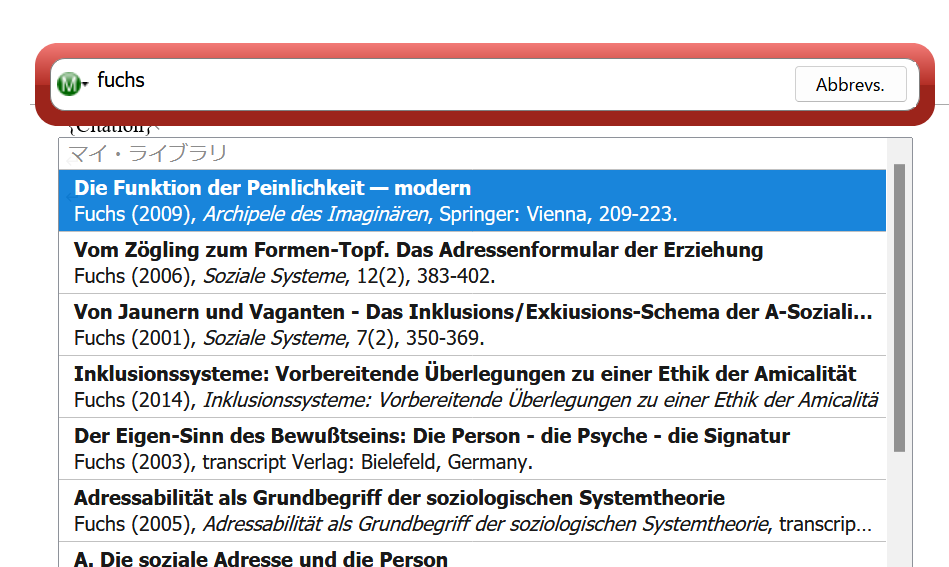Image resolution: width=949 pixels, height=567 pixels.
Task: Select "Der Eigen-Sinn des Bewußtseins" result
Action: pos(472,449)
